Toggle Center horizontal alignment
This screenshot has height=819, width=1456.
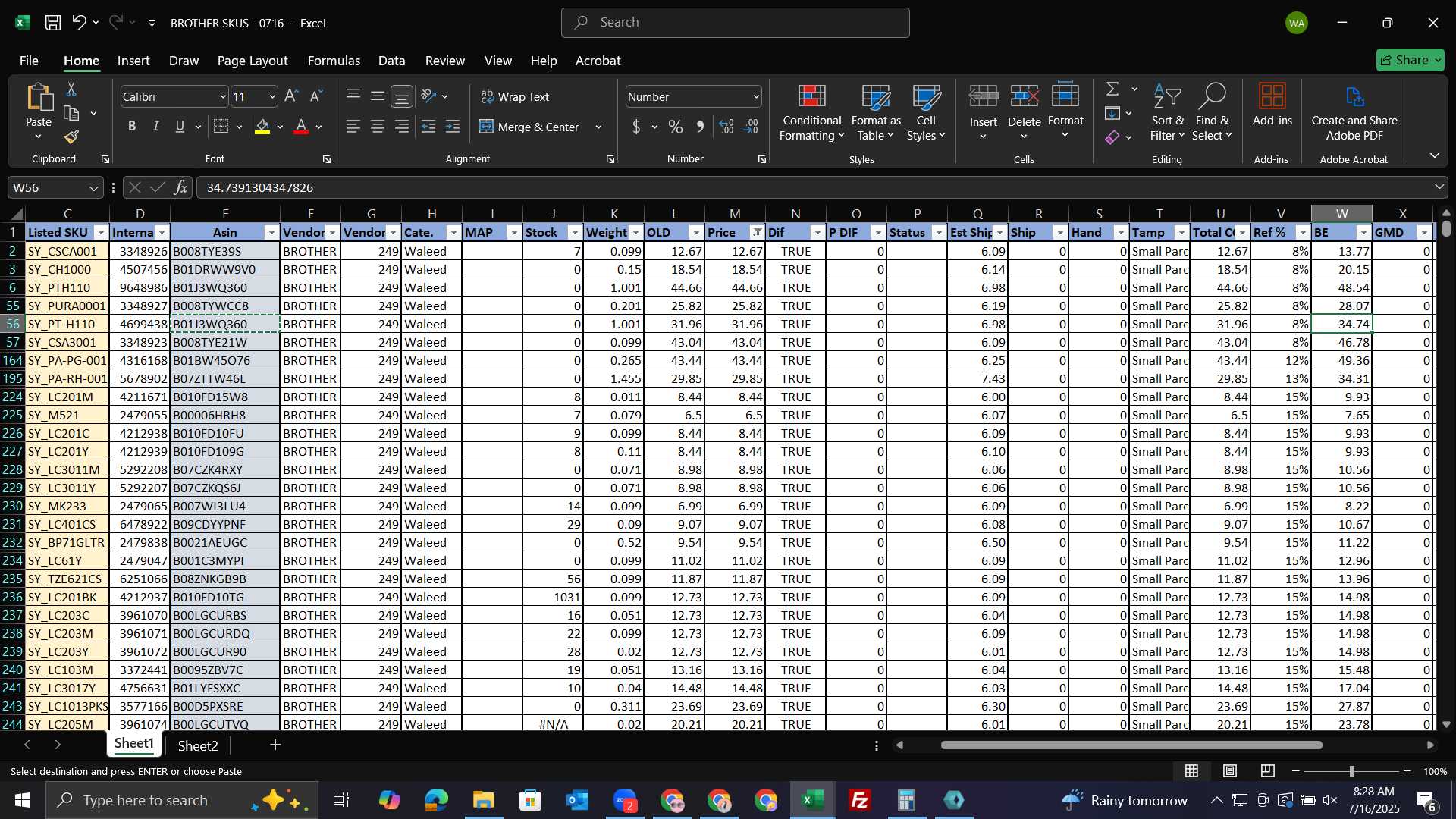[377, 127]
